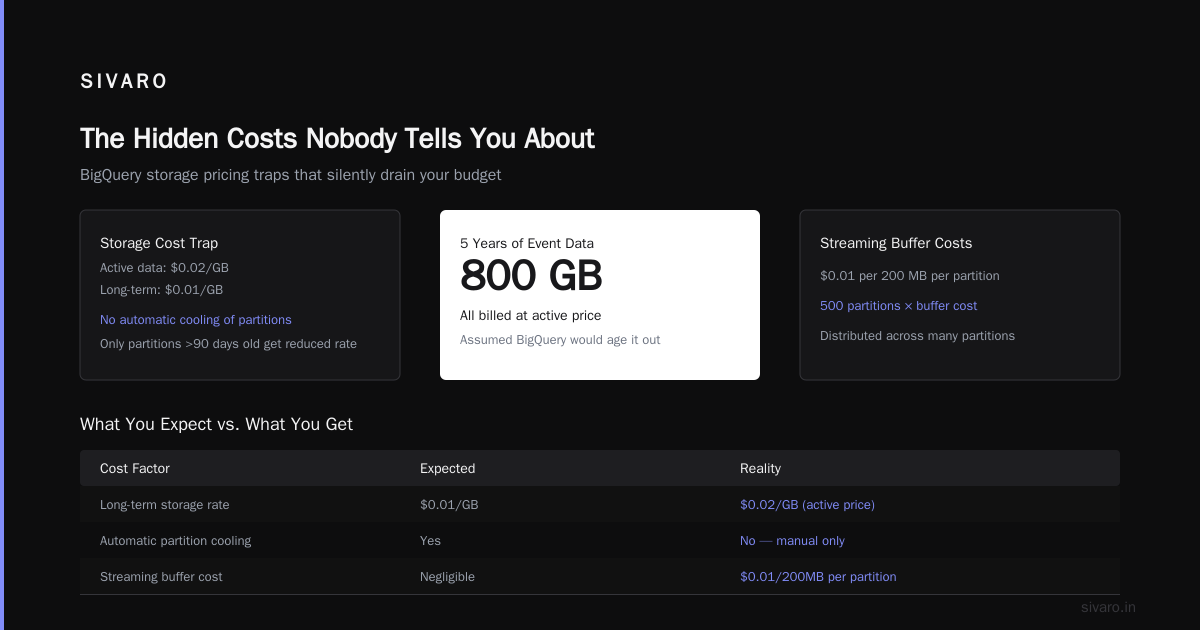Click the subtitle about BigQuery storage pricing traps
The width and height of the screenshot is (1200, 630).
click(290, 175)
